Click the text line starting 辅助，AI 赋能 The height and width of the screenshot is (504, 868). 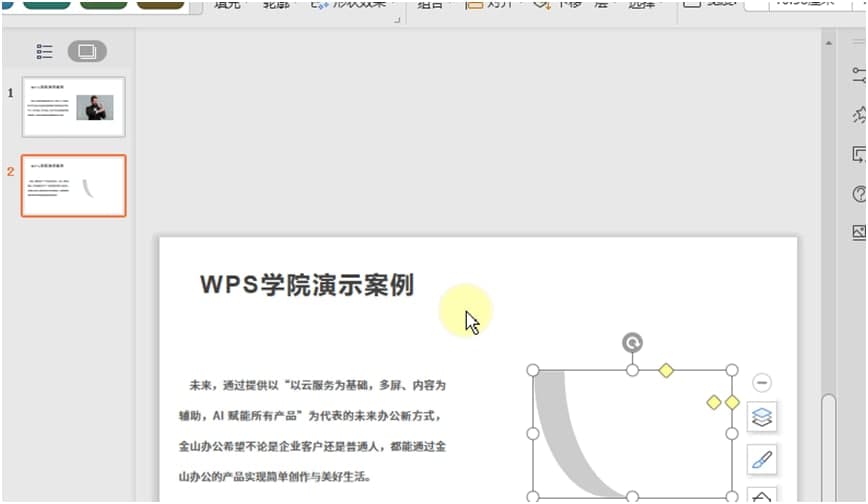click(x=309, y=415)
